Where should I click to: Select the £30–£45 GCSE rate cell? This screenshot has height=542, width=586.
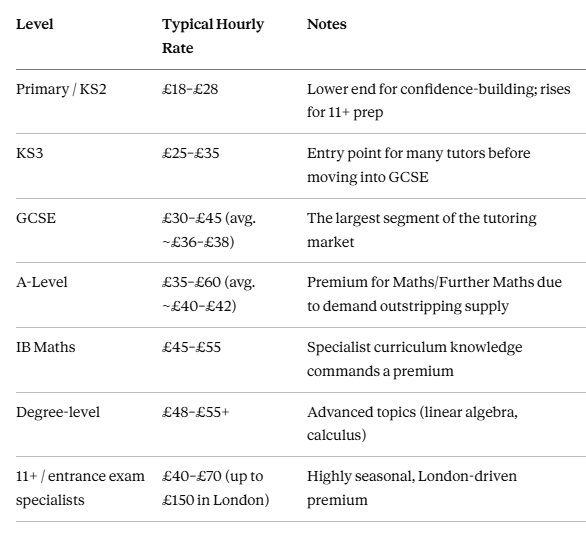tap(209, 230)
